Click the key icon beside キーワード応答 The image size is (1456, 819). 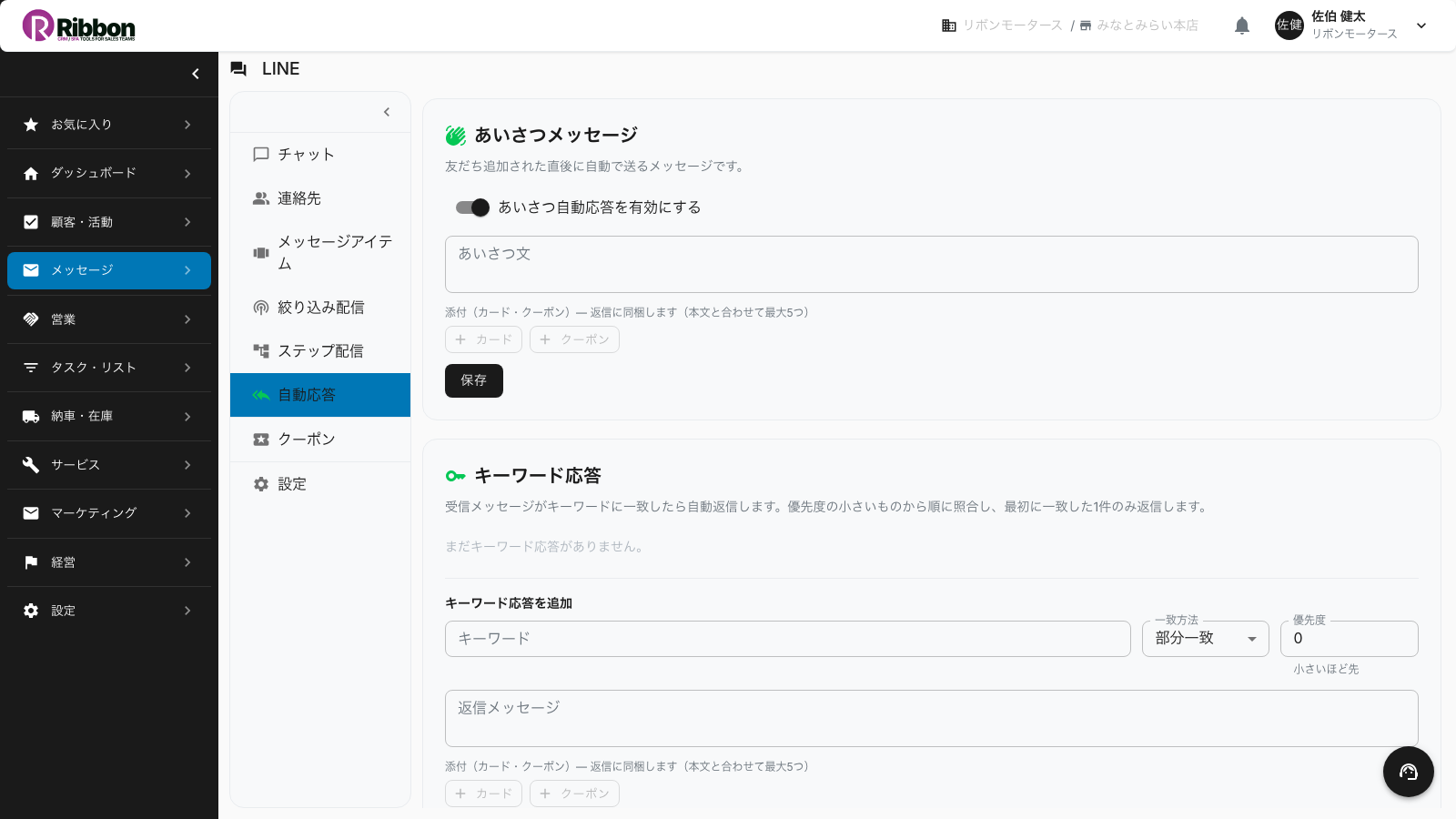[456, 476]
